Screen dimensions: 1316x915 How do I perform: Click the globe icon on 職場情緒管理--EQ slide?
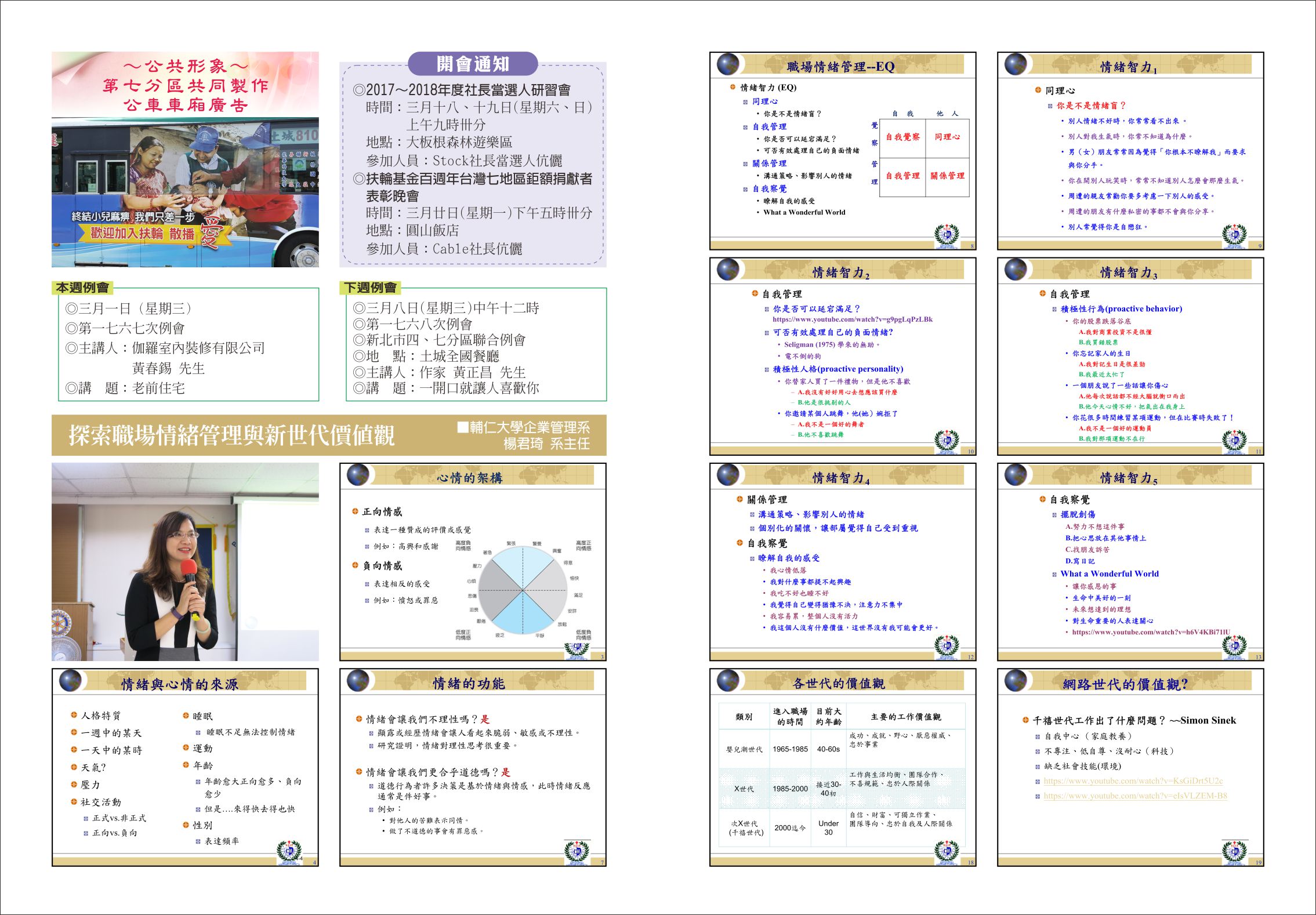[x=728, y=64]
